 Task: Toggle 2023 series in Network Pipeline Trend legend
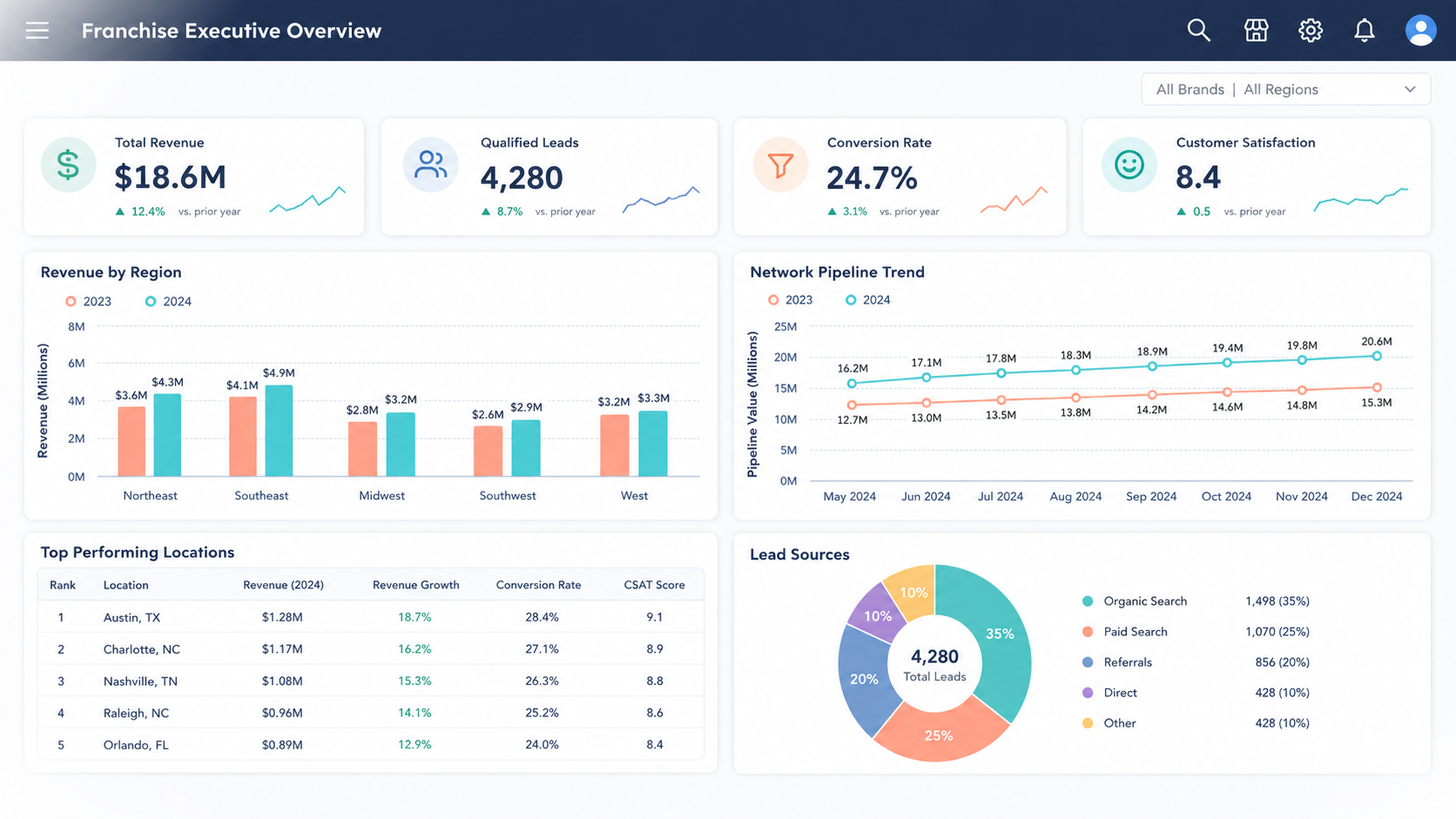(791, 299)
